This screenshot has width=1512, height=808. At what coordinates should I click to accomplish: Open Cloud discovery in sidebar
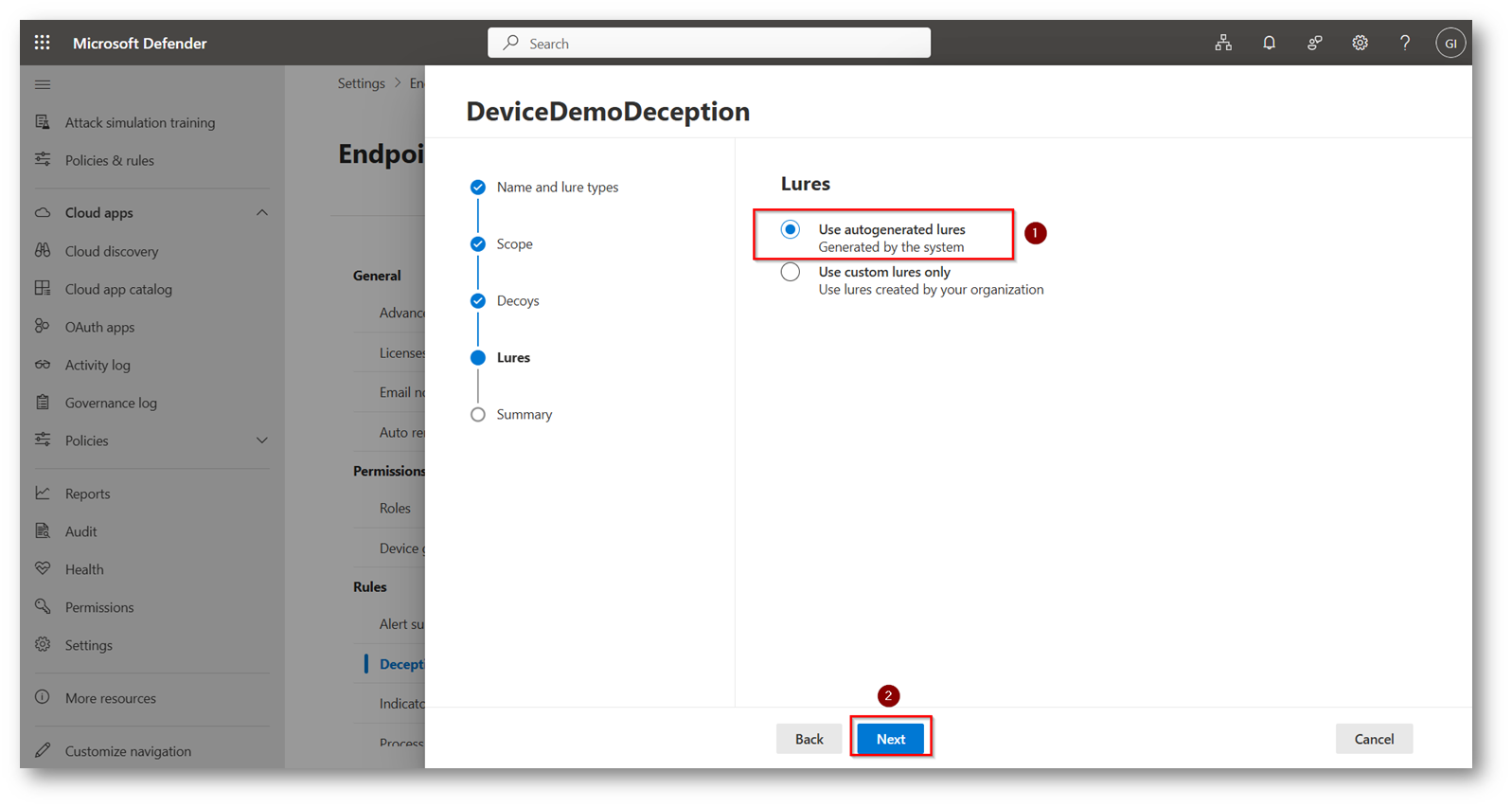(111, 251)
